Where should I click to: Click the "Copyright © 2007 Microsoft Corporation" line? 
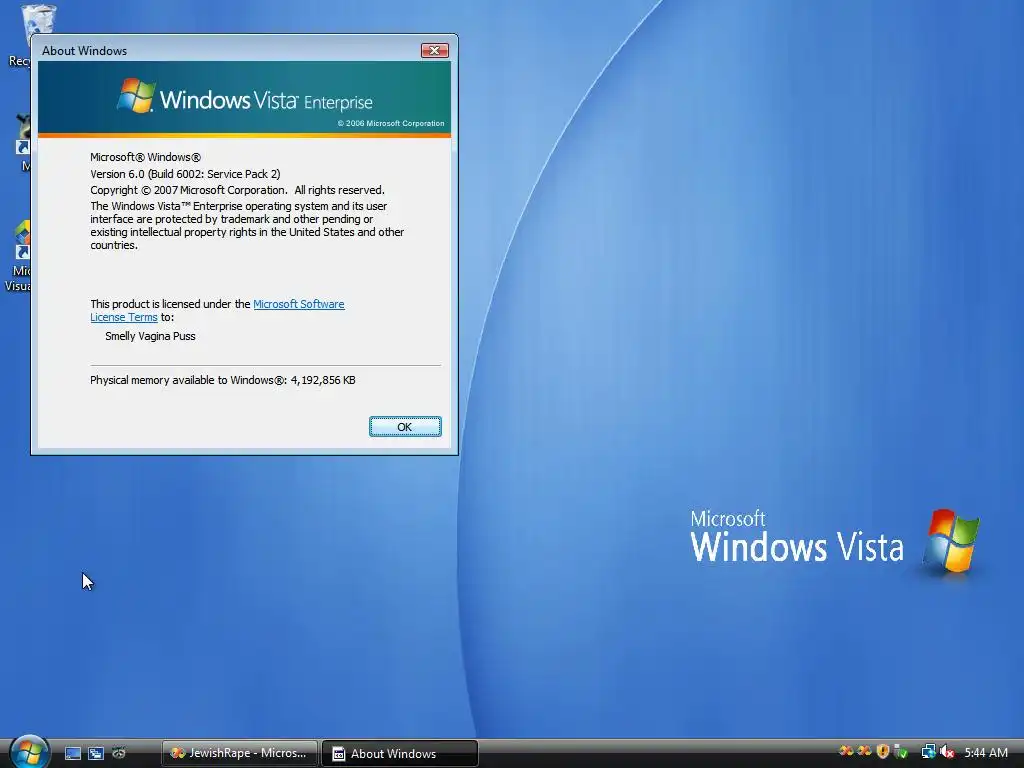tap(237, 190)
